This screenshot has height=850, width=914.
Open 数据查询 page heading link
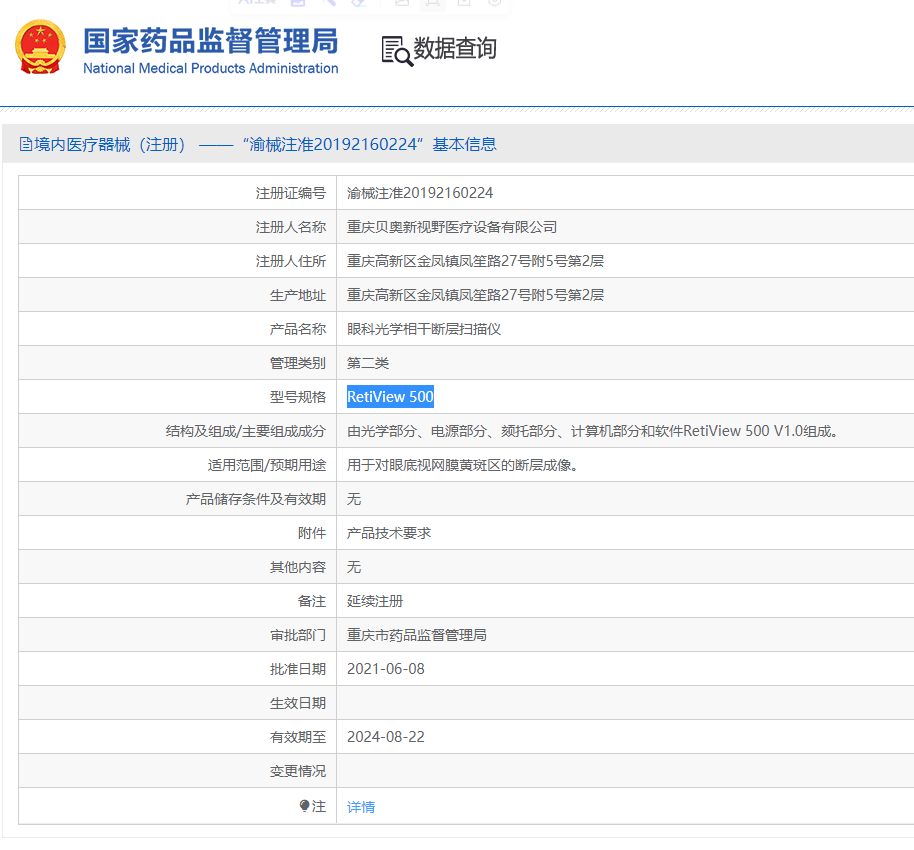pyautogui.click(x=455, y=48)
